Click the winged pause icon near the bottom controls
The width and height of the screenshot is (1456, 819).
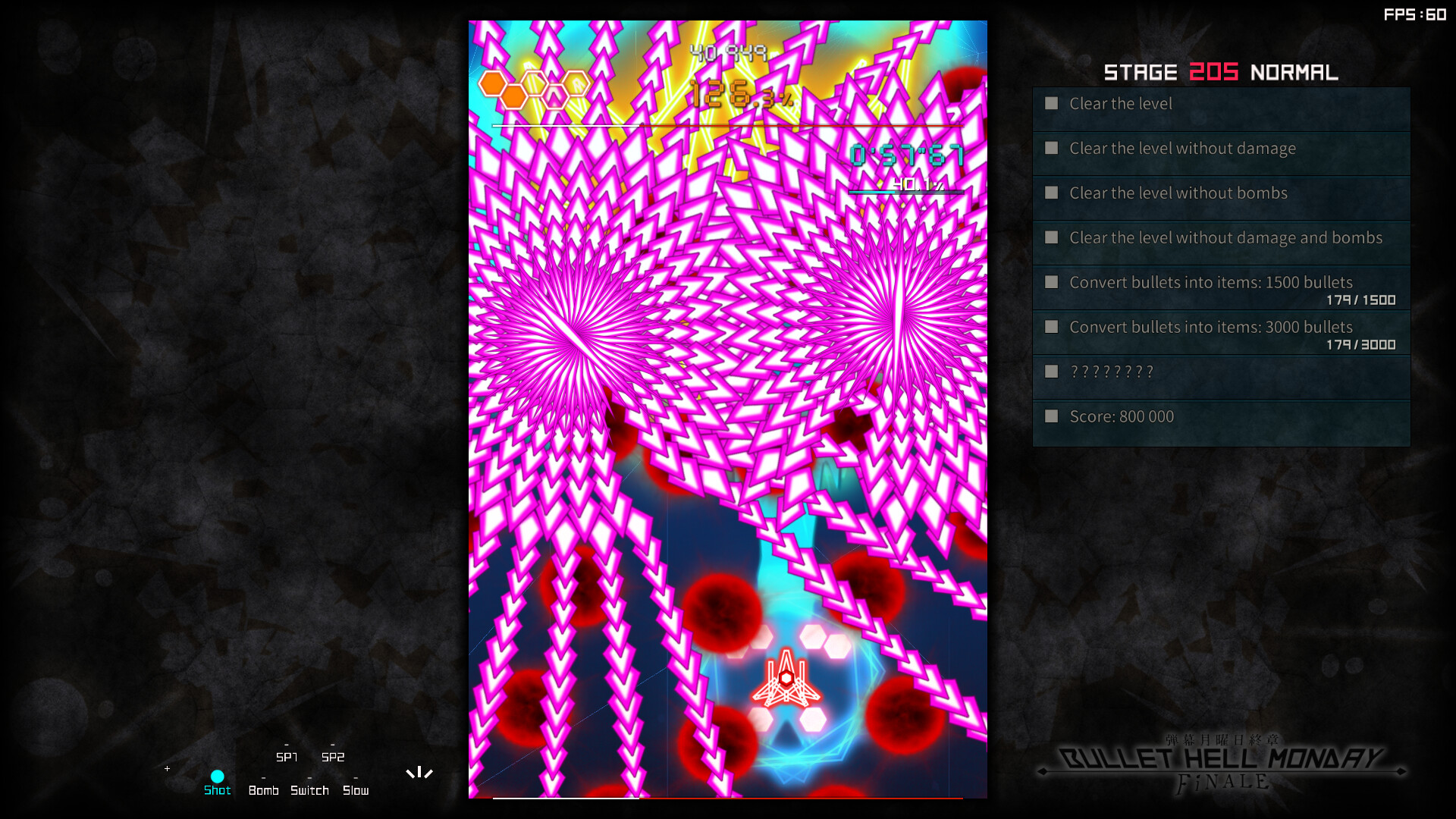420,772
